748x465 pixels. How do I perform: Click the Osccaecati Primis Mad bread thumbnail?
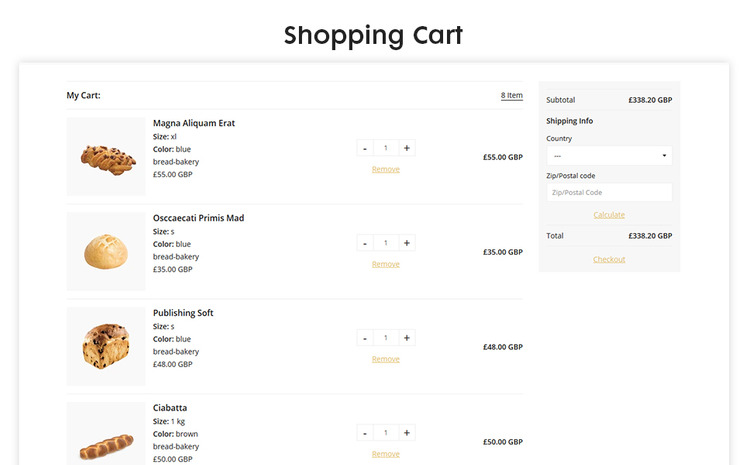[106, 252]
